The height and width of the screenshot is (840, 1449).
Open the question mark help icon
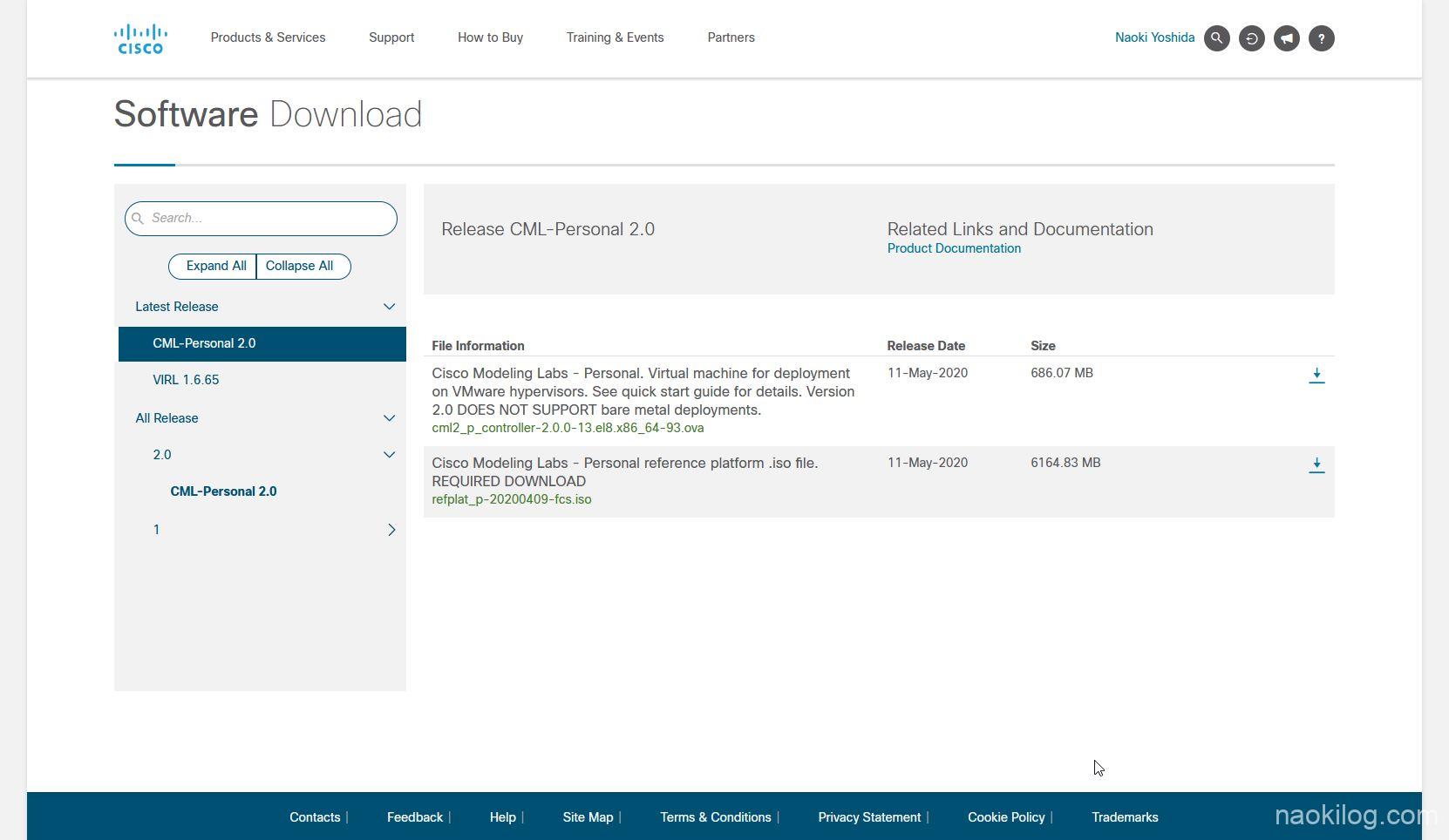pyautogui.click(x=1322, y=38)
